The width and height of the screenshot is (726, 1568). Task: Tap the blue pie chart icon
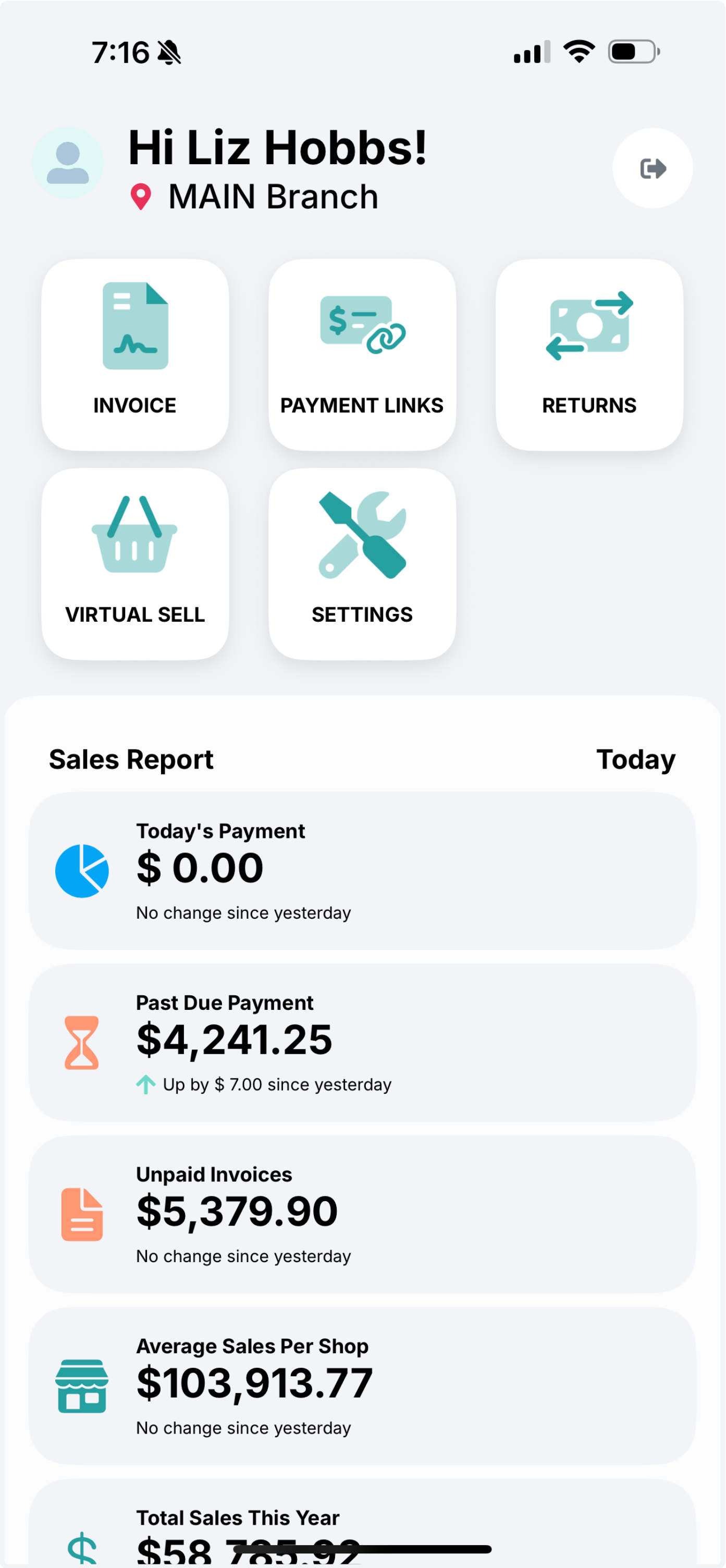tap(82, 870)
